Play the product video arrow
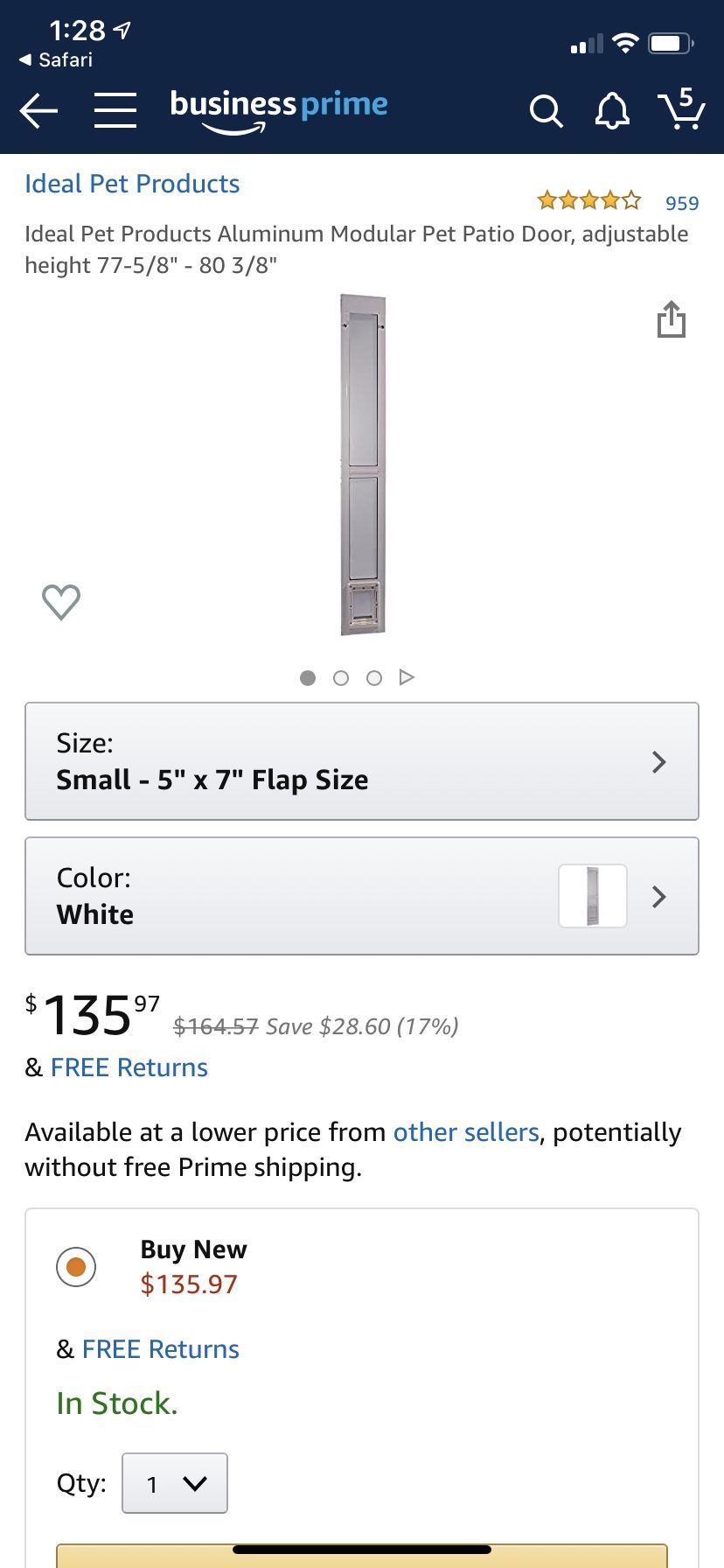The image size is (724, 1568). pos(407,677)
